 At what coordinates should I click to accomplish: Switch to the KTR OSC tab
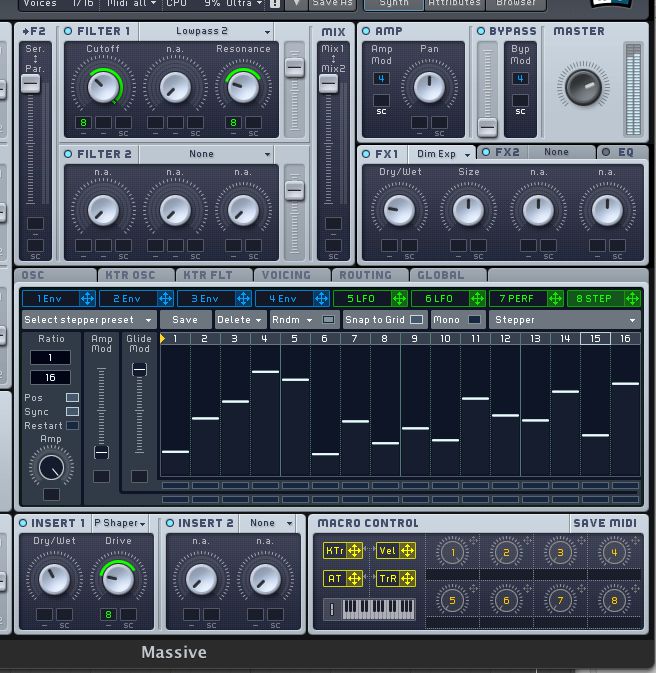tap(136, 275)
